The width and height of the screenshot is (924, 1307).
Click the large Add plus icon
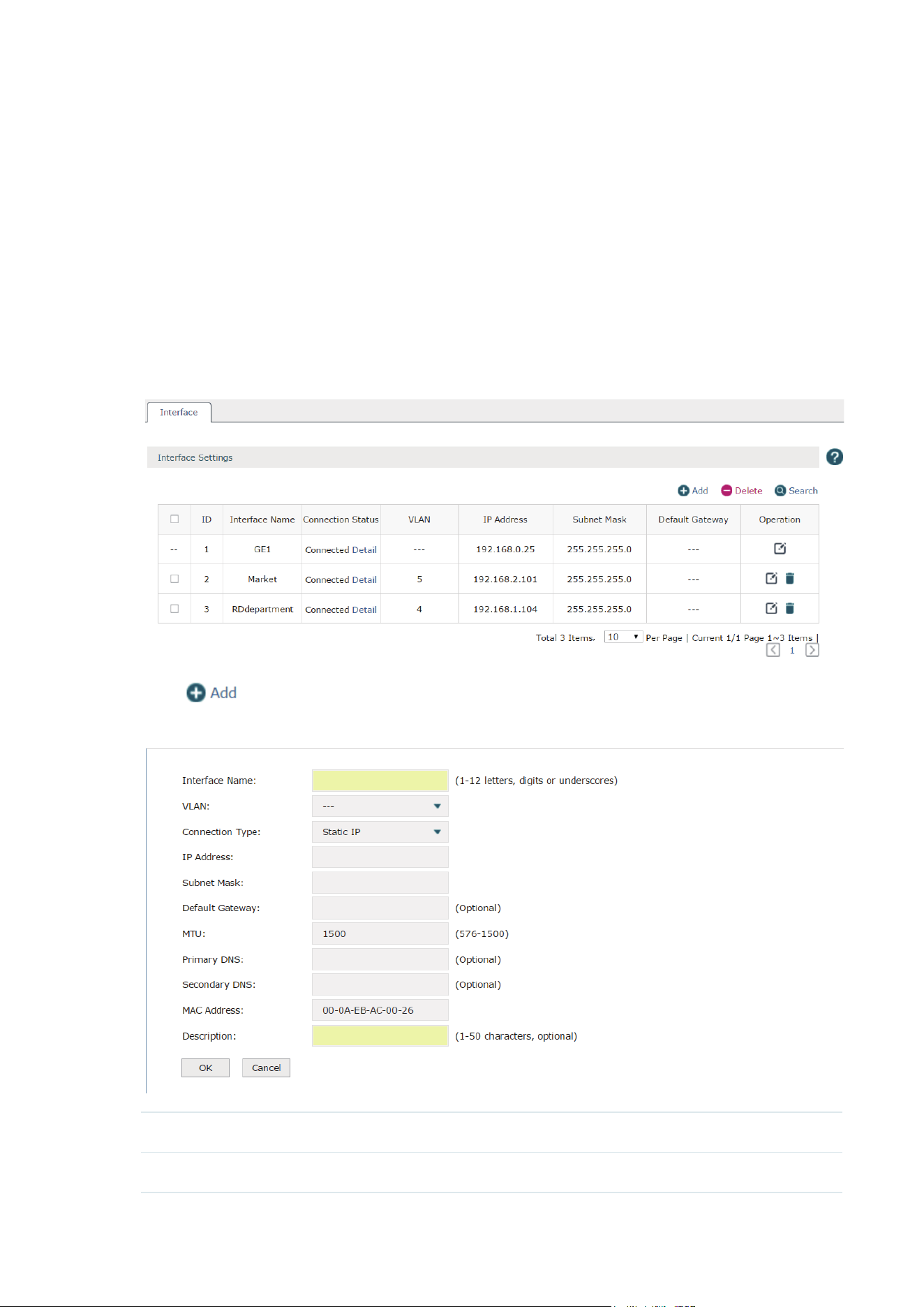[196, 693]
